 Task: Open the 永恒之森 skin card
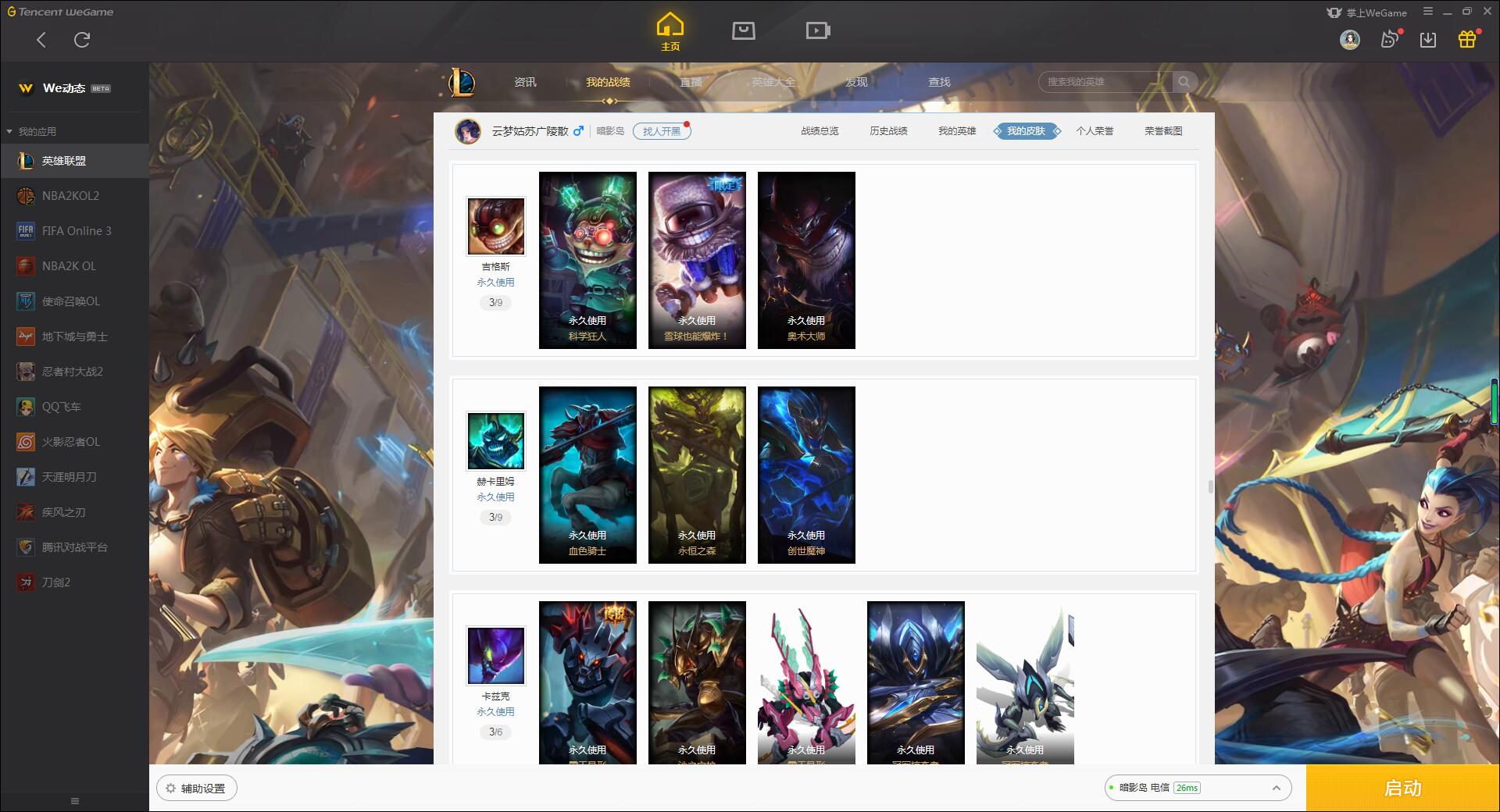coord(697,475)
